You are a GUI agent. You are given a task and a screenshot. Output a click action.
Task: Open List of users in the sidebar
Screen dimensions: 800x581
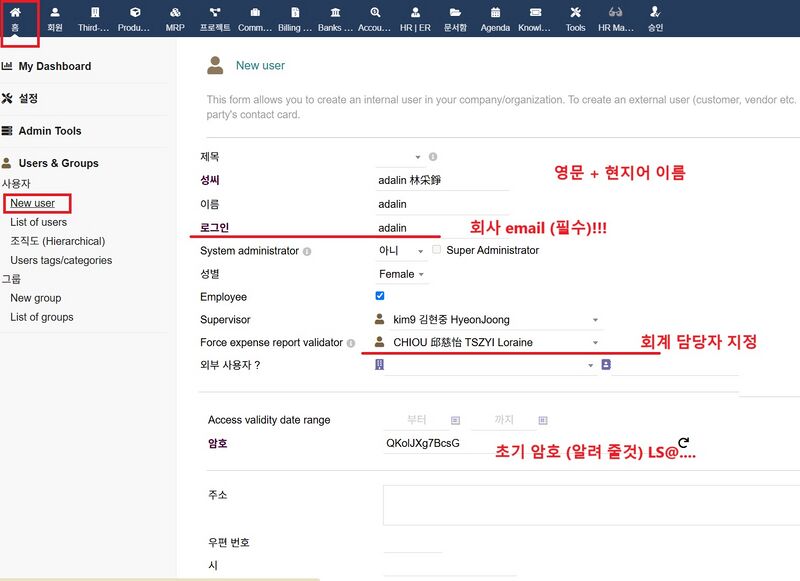pos(38,222)
